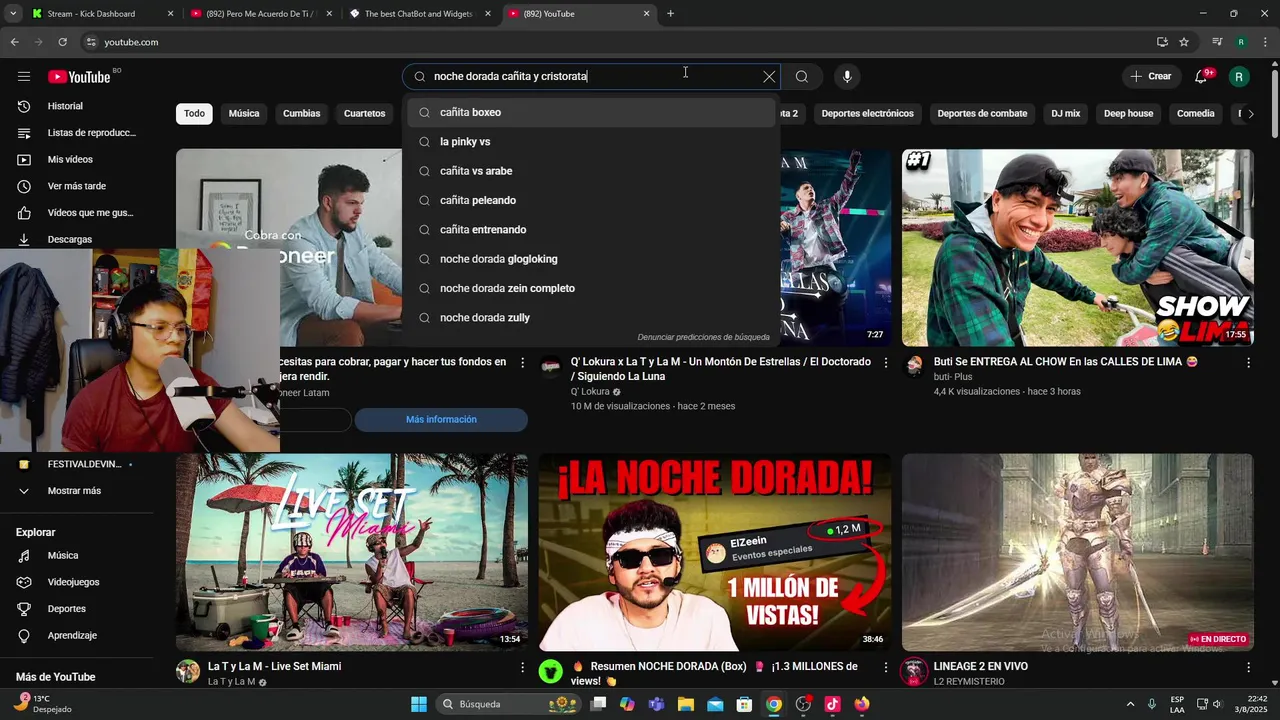Open the YouTube hamburger guide menu
Screen dimensions: 1280x720
[x=24, y=77]
